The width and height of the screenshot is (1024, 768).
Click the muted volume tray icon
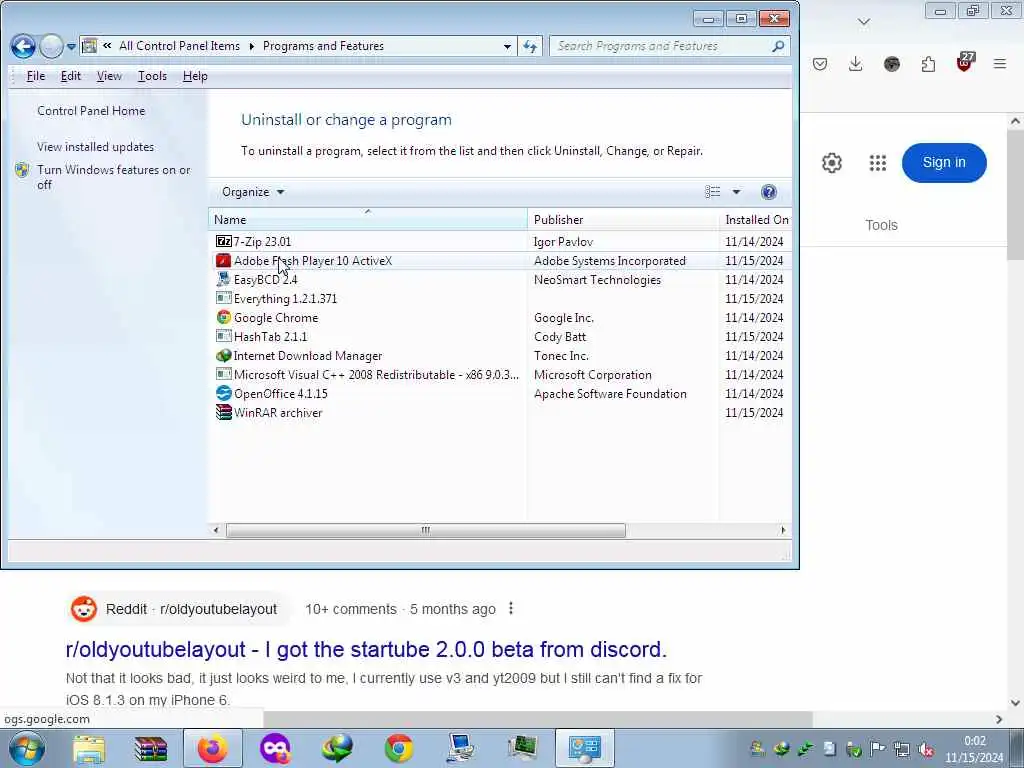(x=925, y=749)
